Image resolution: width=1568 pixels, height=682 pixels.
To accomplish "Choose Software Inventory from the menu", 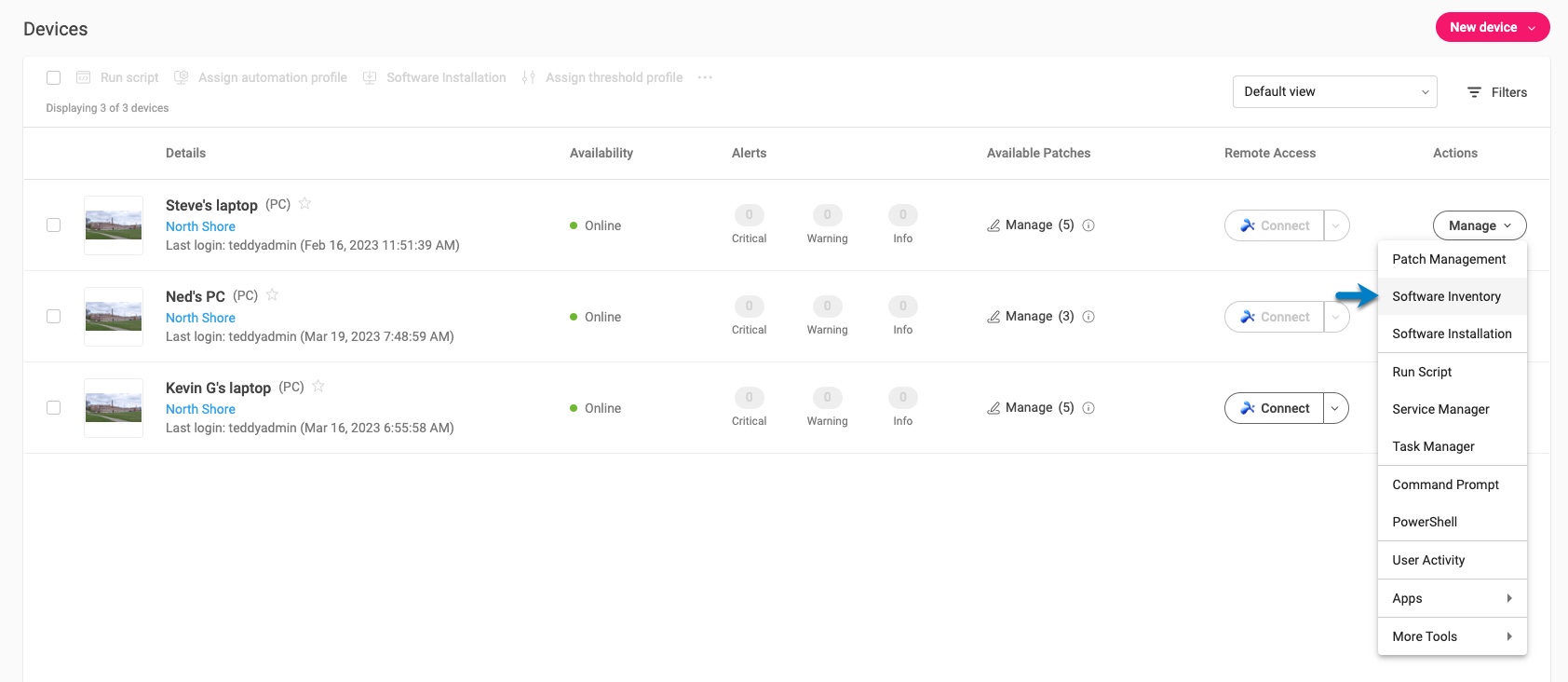I will (1453, 296).
